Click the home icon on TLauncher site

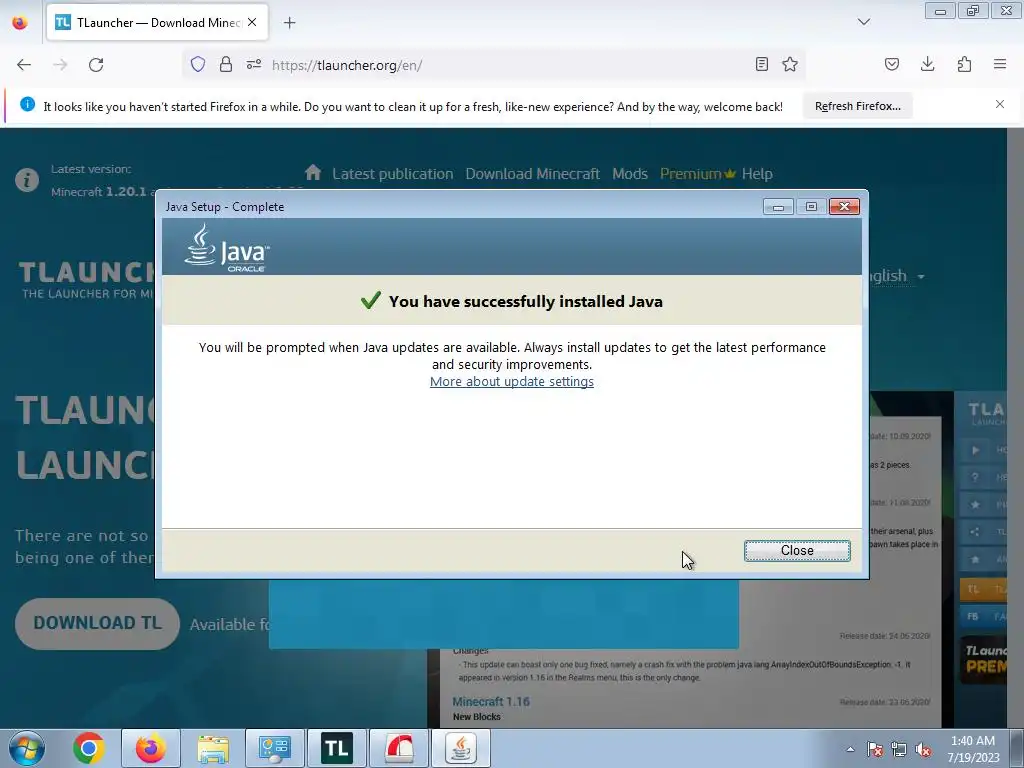point(313,172)
